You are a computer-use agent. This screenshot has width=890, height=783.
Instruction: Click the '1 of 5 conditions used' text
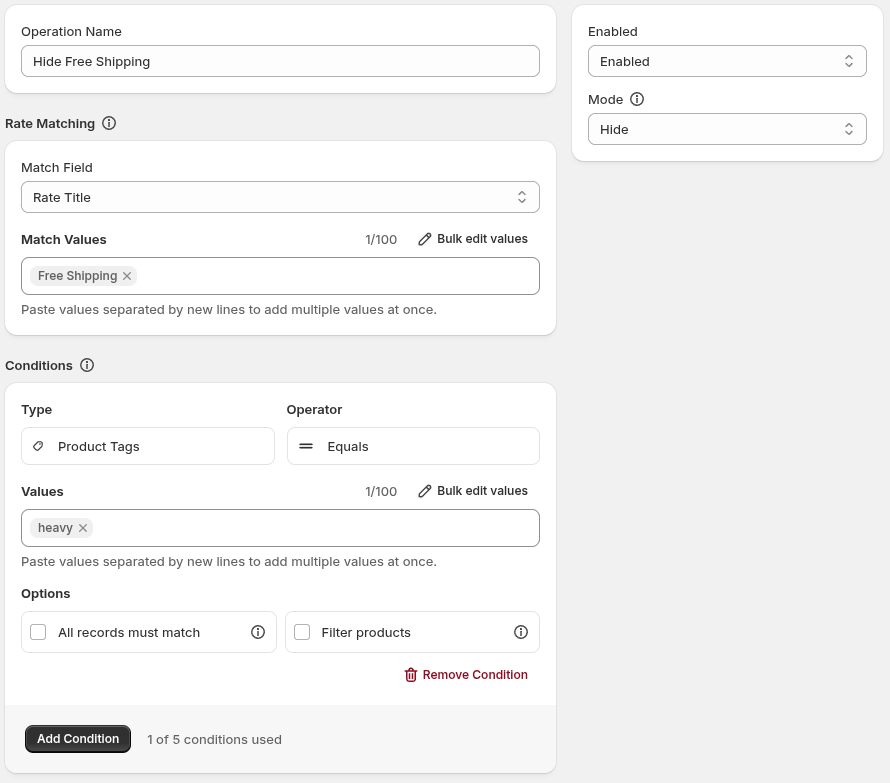215,739
